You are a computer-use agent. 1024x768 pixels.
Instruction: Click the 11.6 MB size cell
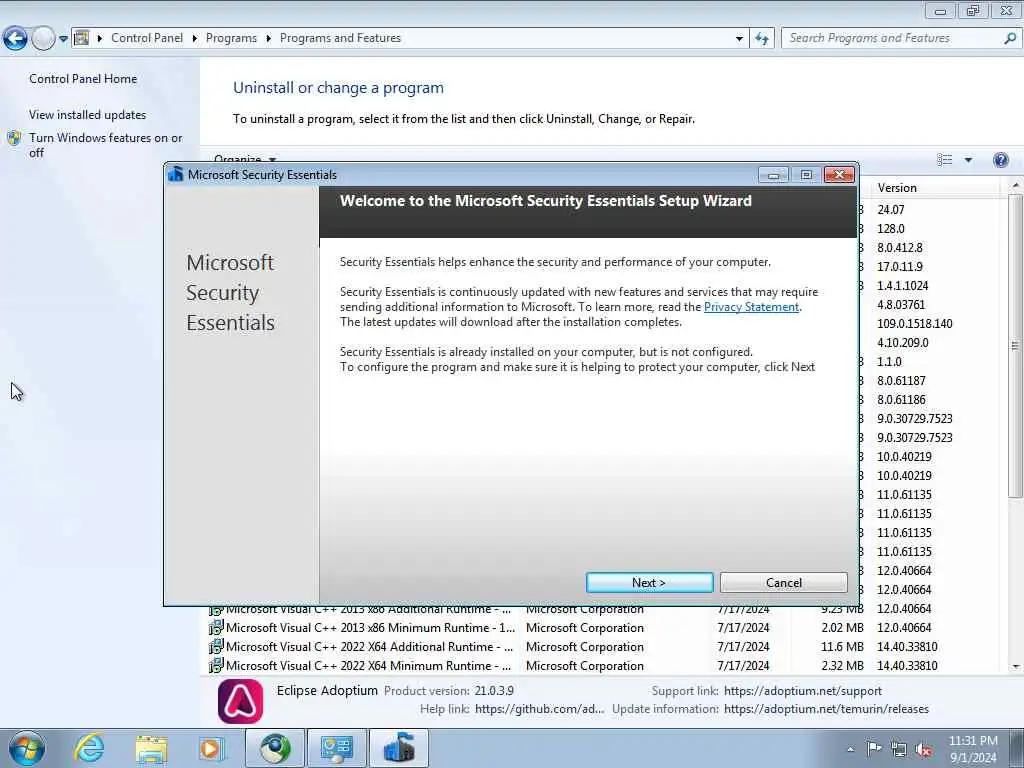[842, 647]
